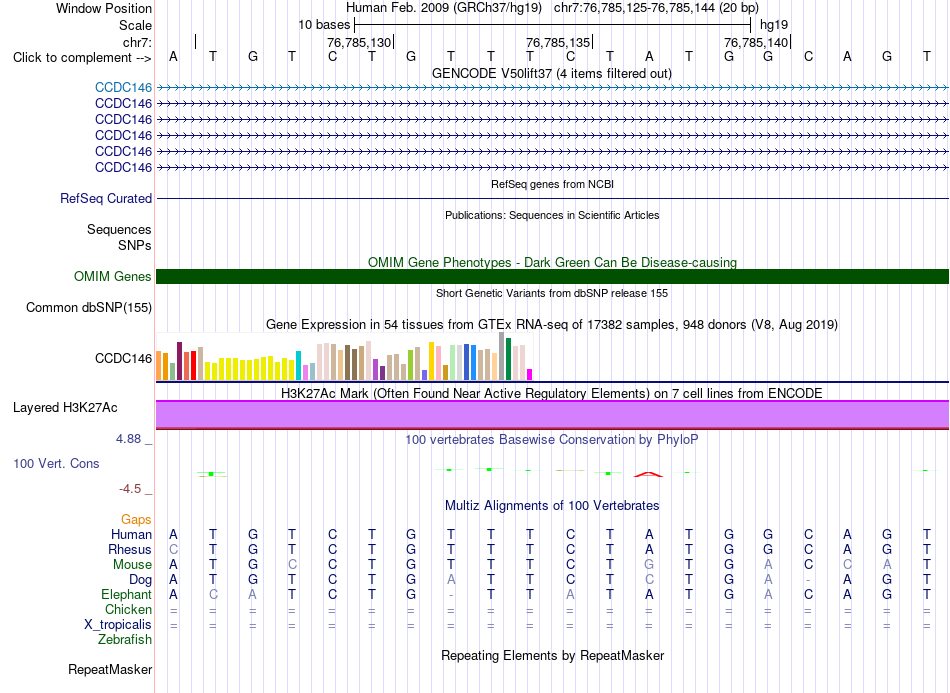950x693 pixels.
Task: Click the Rhesus species label
Action: point(130,549)
